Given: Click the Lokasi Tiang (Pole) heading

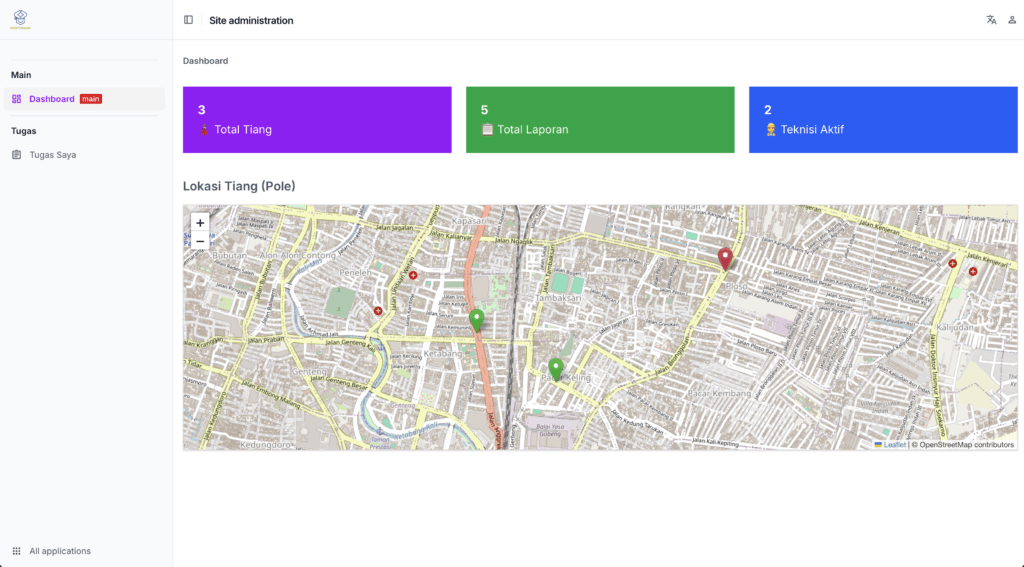Looking at the screenshot, I should point(239,186).
